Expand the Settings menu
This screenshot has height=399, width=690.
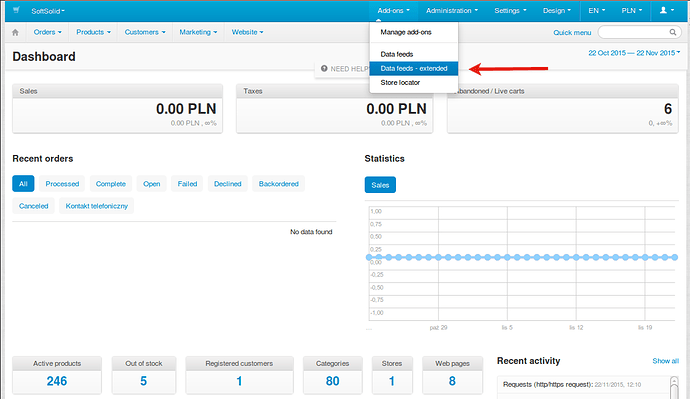pyautogui.click(x=510, y=11)
